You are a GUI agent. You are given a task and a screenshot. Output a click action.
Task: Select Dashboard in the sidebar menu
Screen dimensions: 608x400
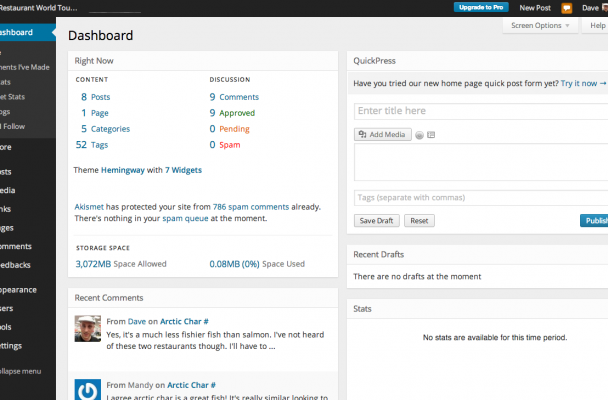pos(28,33)
